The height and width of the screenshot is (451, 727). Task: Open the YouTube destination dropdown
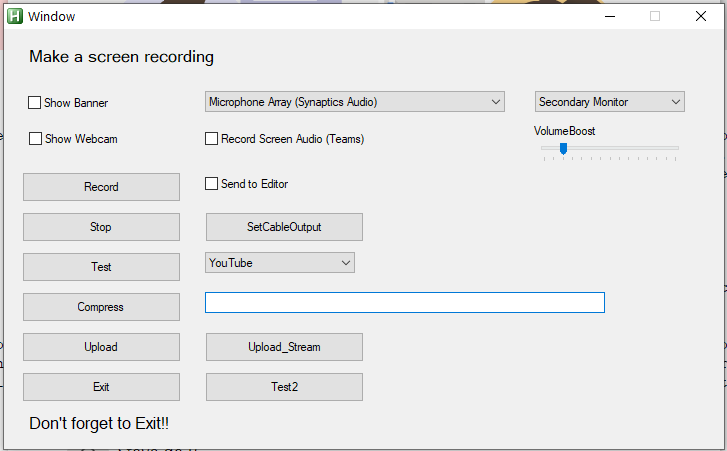[280, 263]
